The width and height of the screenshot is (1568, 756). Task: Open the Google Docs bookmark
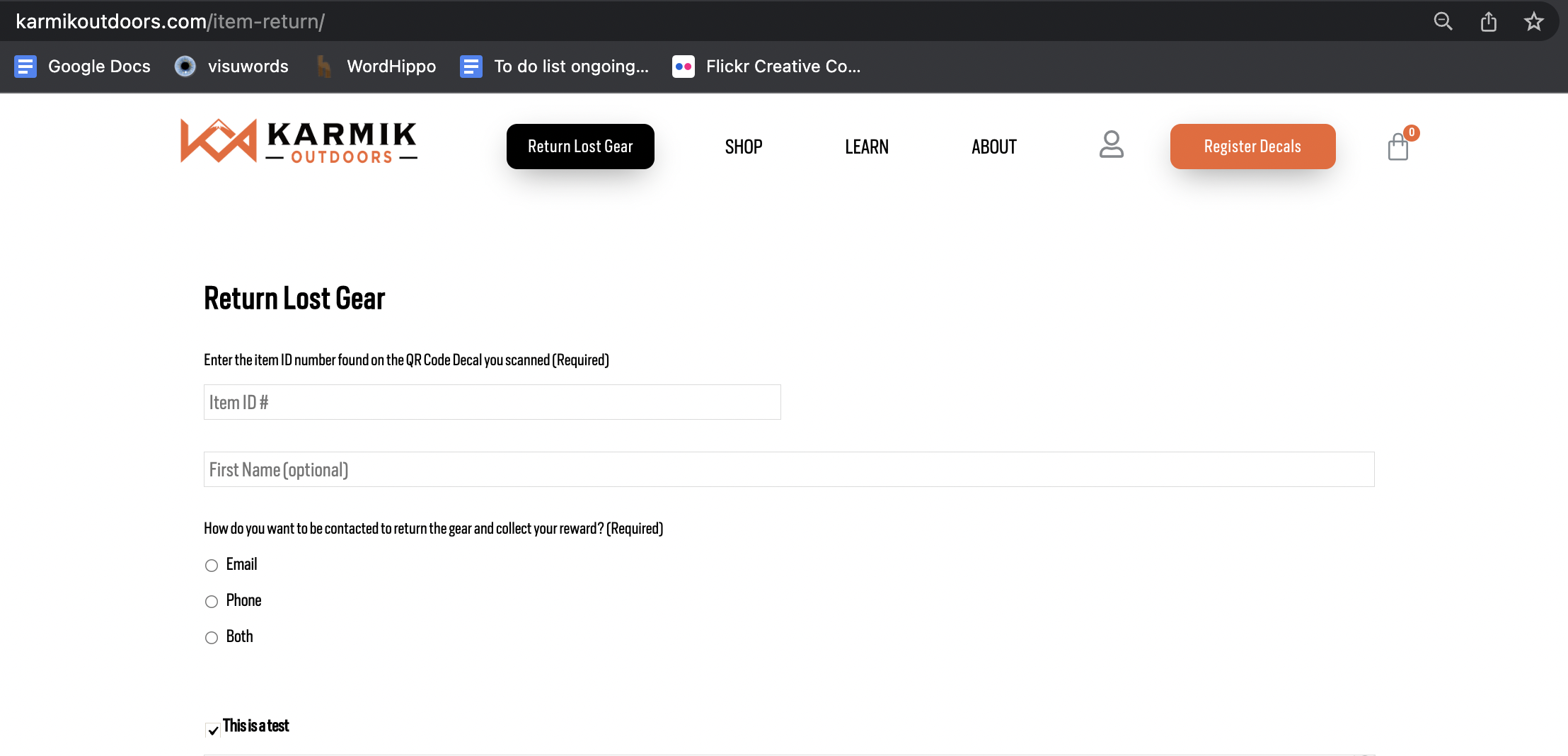[x=83, y=67]
